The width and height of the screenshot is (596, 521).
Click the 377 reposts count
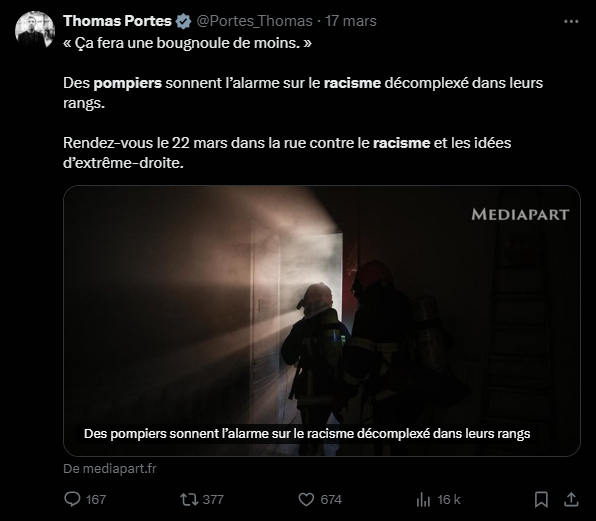pos(213,499)
